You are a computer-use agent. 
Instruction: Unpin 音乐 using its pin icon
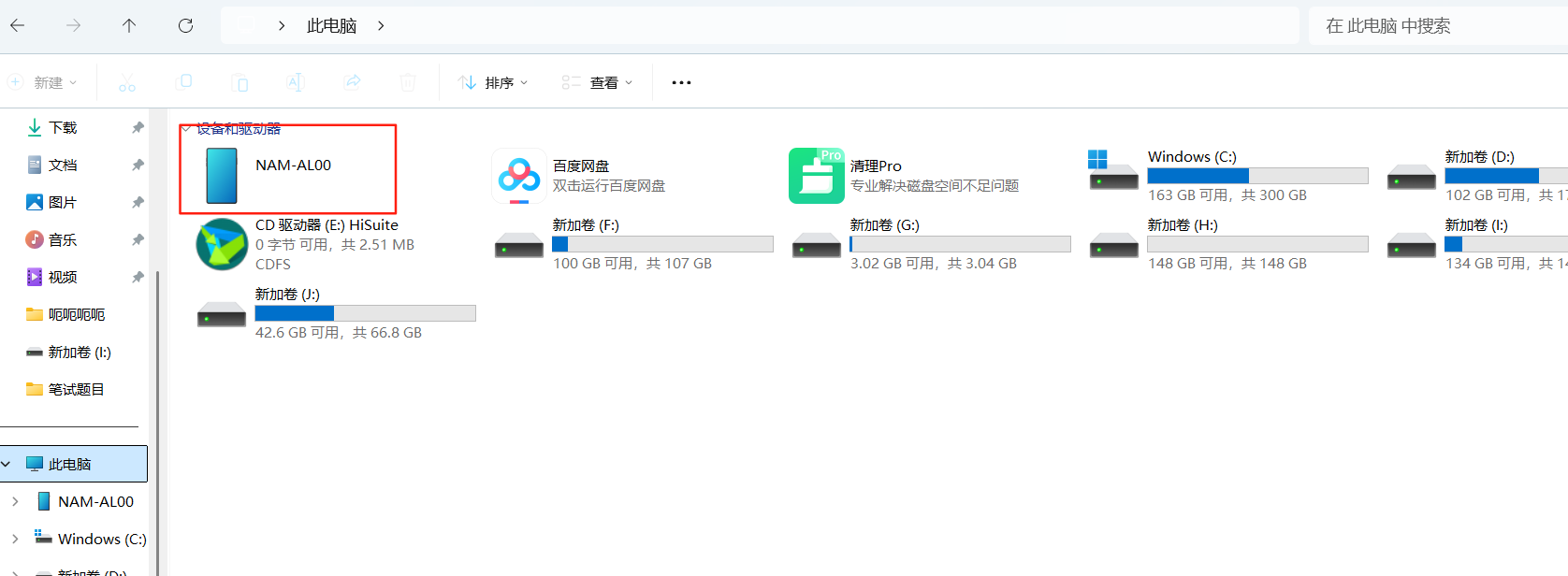138,239
